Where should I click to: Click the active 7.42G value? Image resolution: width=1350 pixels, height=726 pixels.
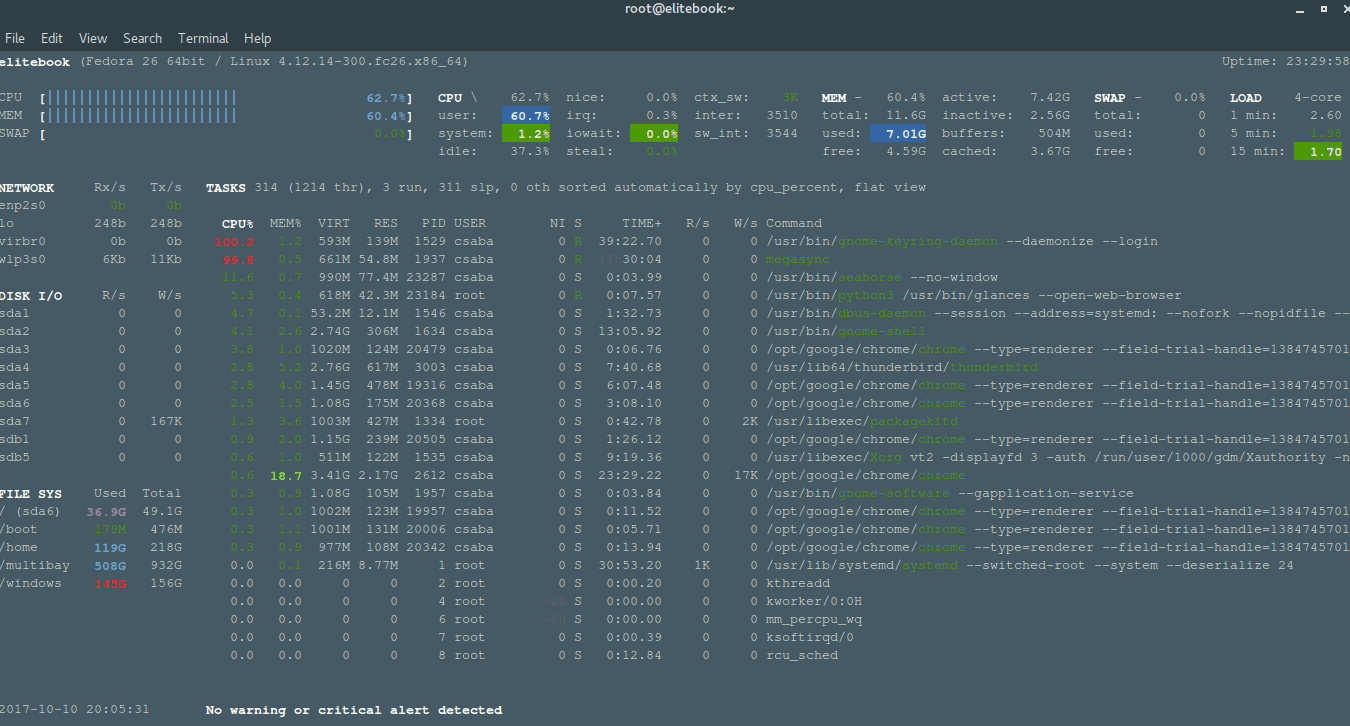point(1050,98)
